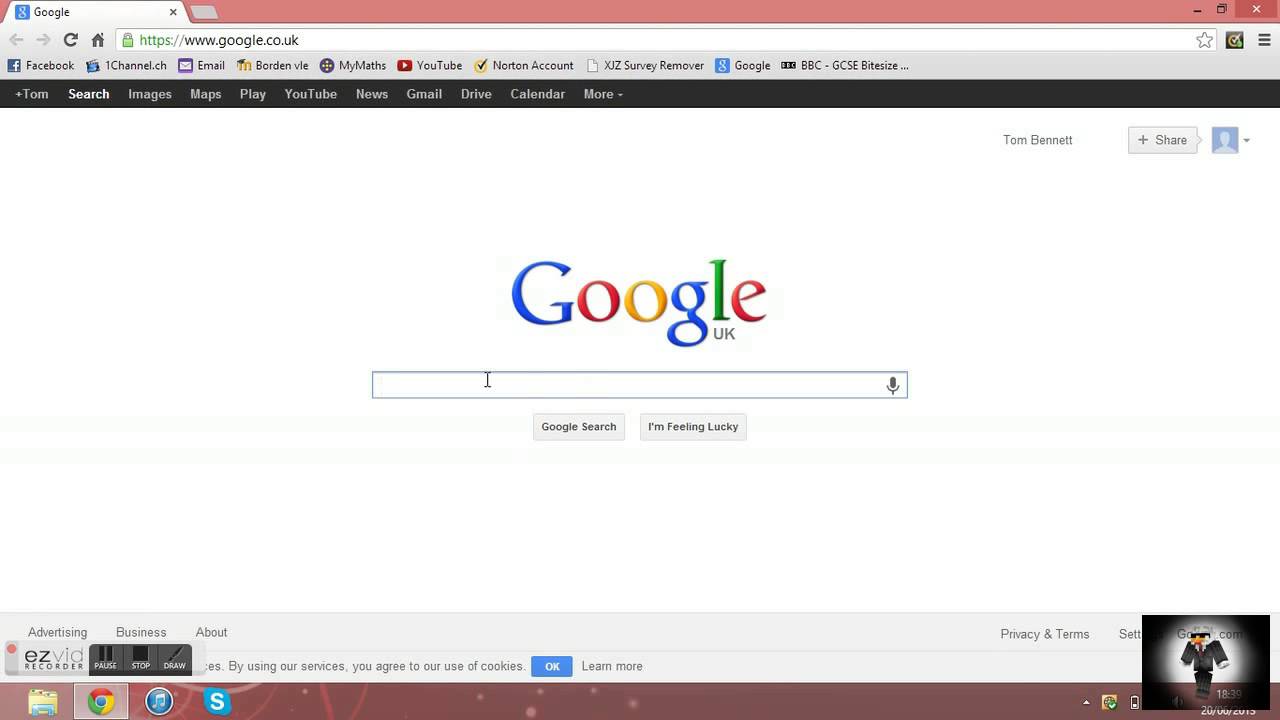Click the Chrome taskbar icon

(x=101, y=702)
